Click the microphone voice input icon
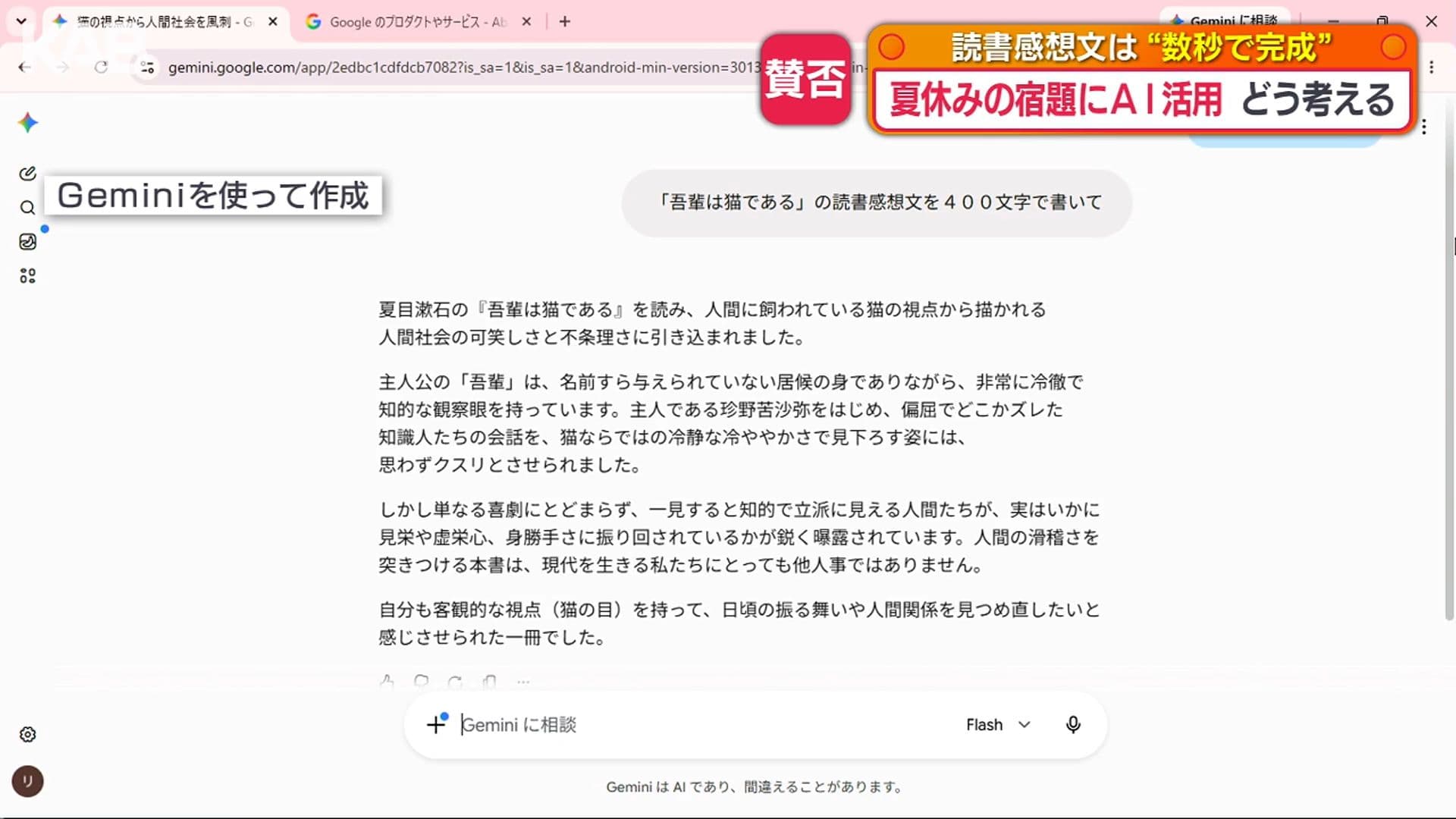Viewport: 1456px width, 819px height. [1073, 725]
